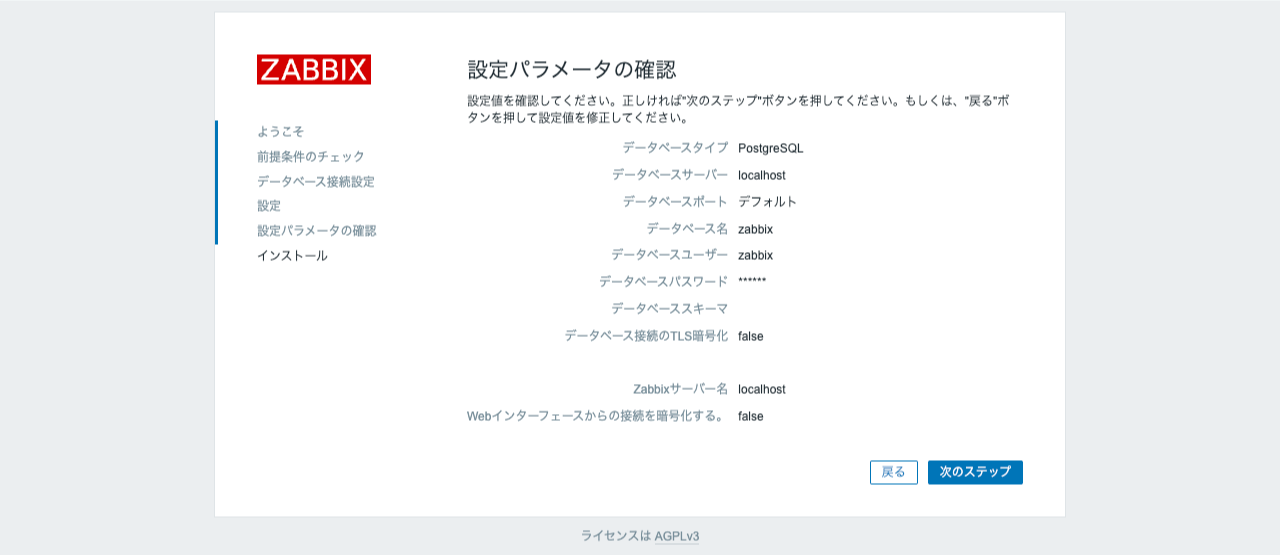Open the AGPLv3 license link
The width and height of the screenshot is (1280, 555).
click(x=677, y=536)
